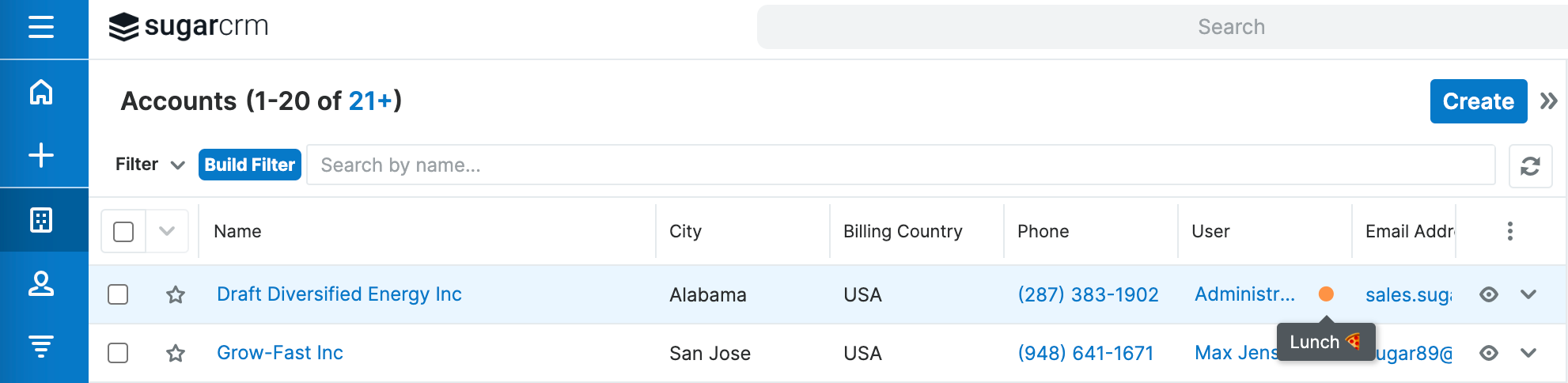Image resolution: width=1568 pixels, height=383 pixels.
Task: Click the Create button
Action: (x=1478, y=101)
